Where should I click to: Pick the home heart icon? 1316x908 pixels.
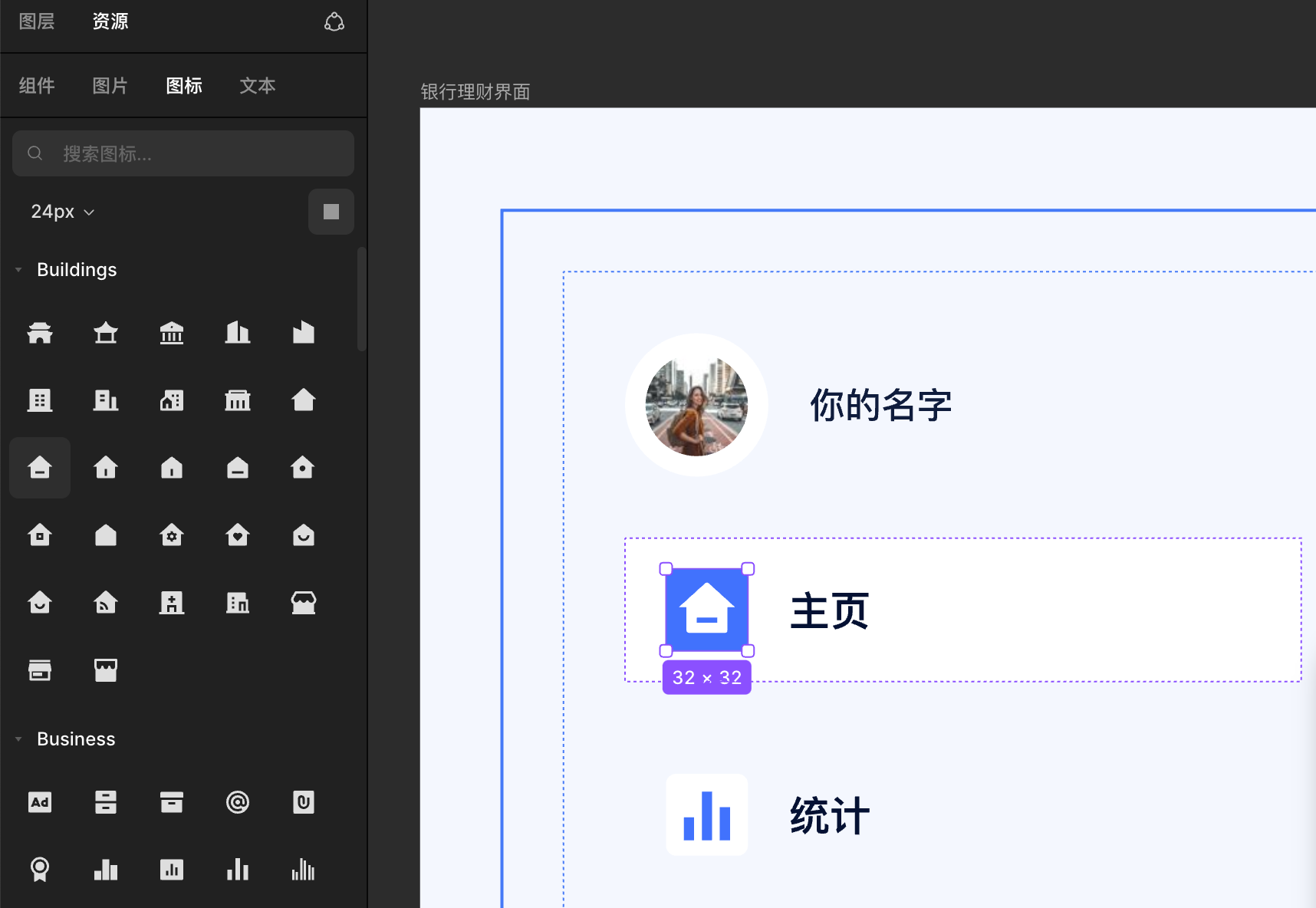click(x=238, y=535)
